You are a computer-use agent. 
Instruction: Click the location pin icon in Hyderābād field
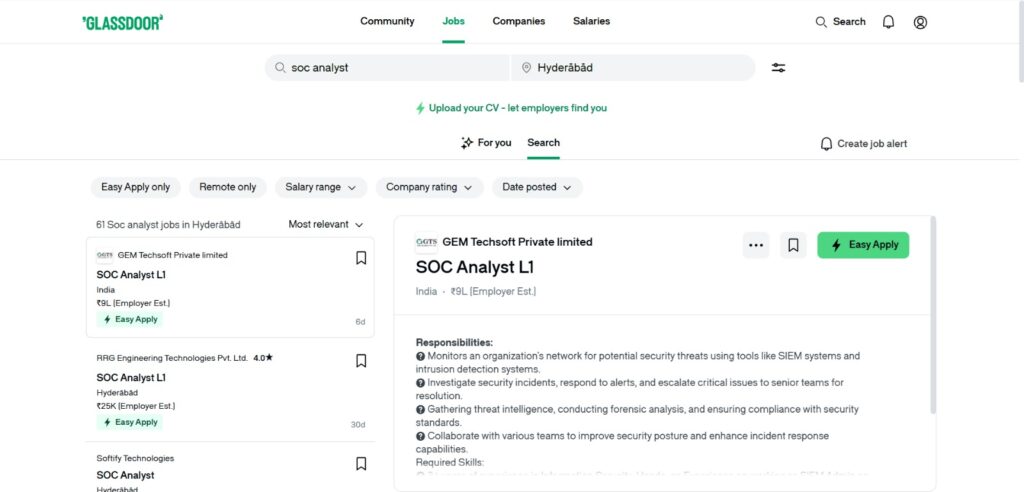[526, 68]
